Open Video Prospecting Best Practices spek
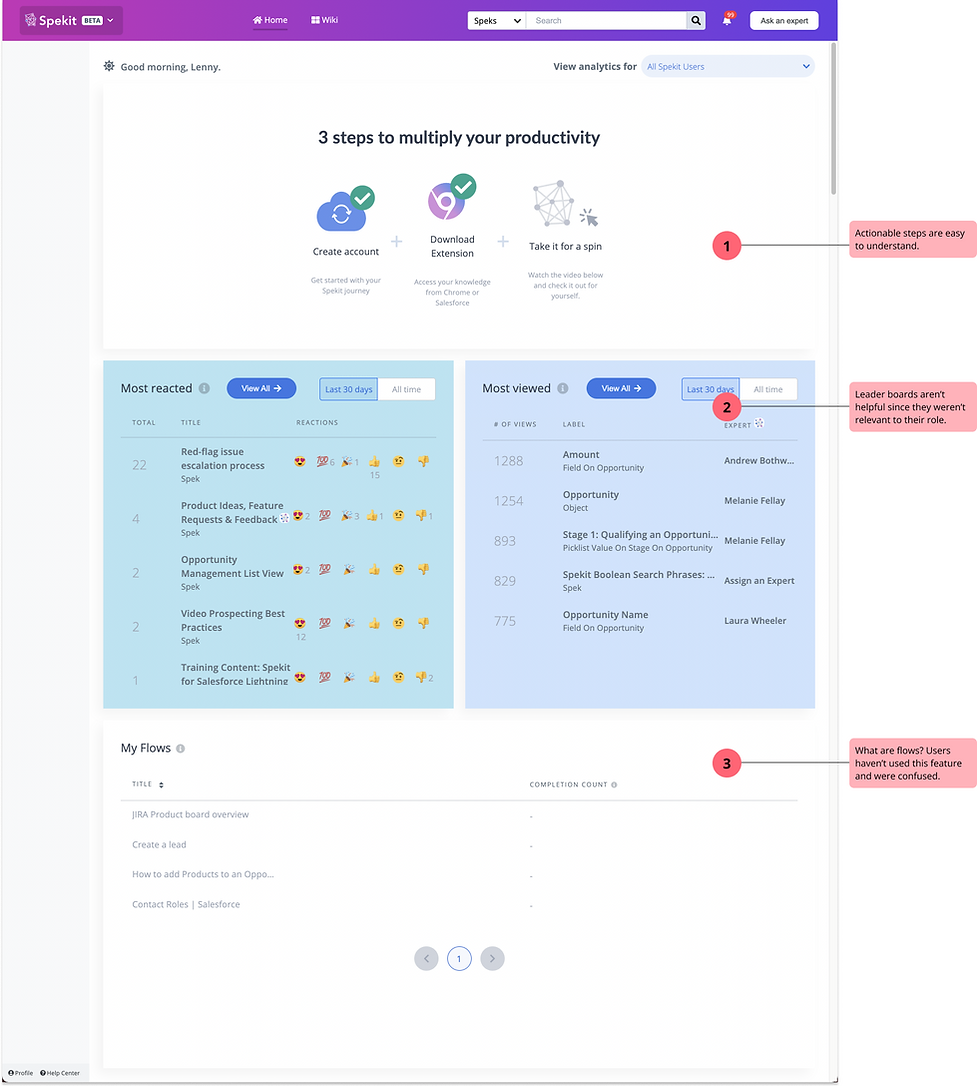The image size is (977, 1086). pos(233,621)
